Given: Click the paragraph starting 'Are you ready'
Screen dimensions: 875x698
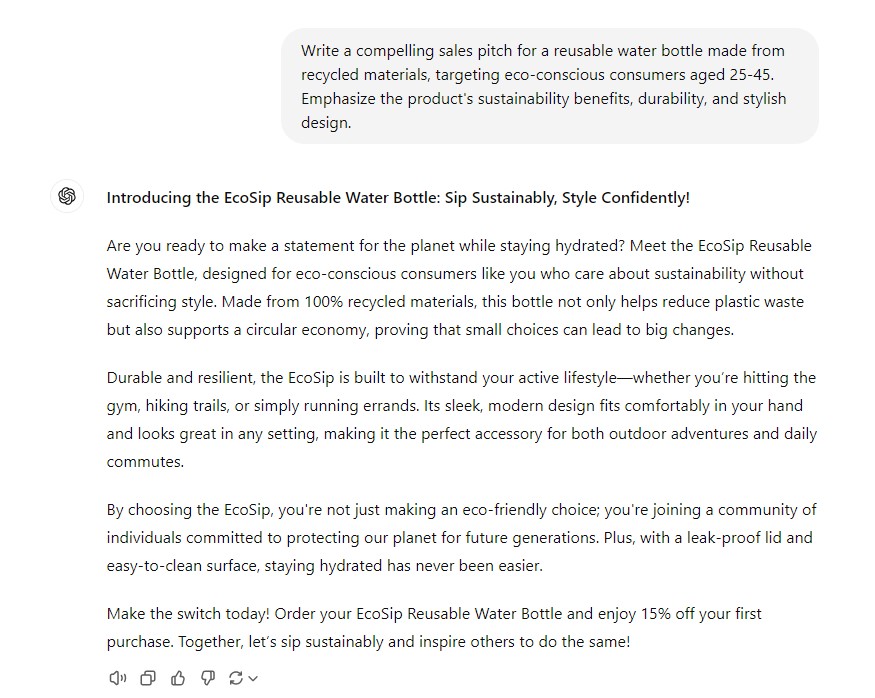Looking at the screenshot, I should click(x=461, y=288).
